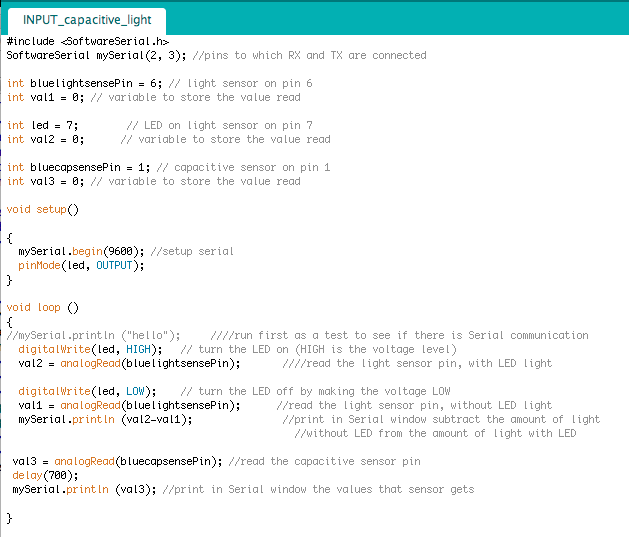Click the int bluecapsensePin = 1; line

(78, 167)
